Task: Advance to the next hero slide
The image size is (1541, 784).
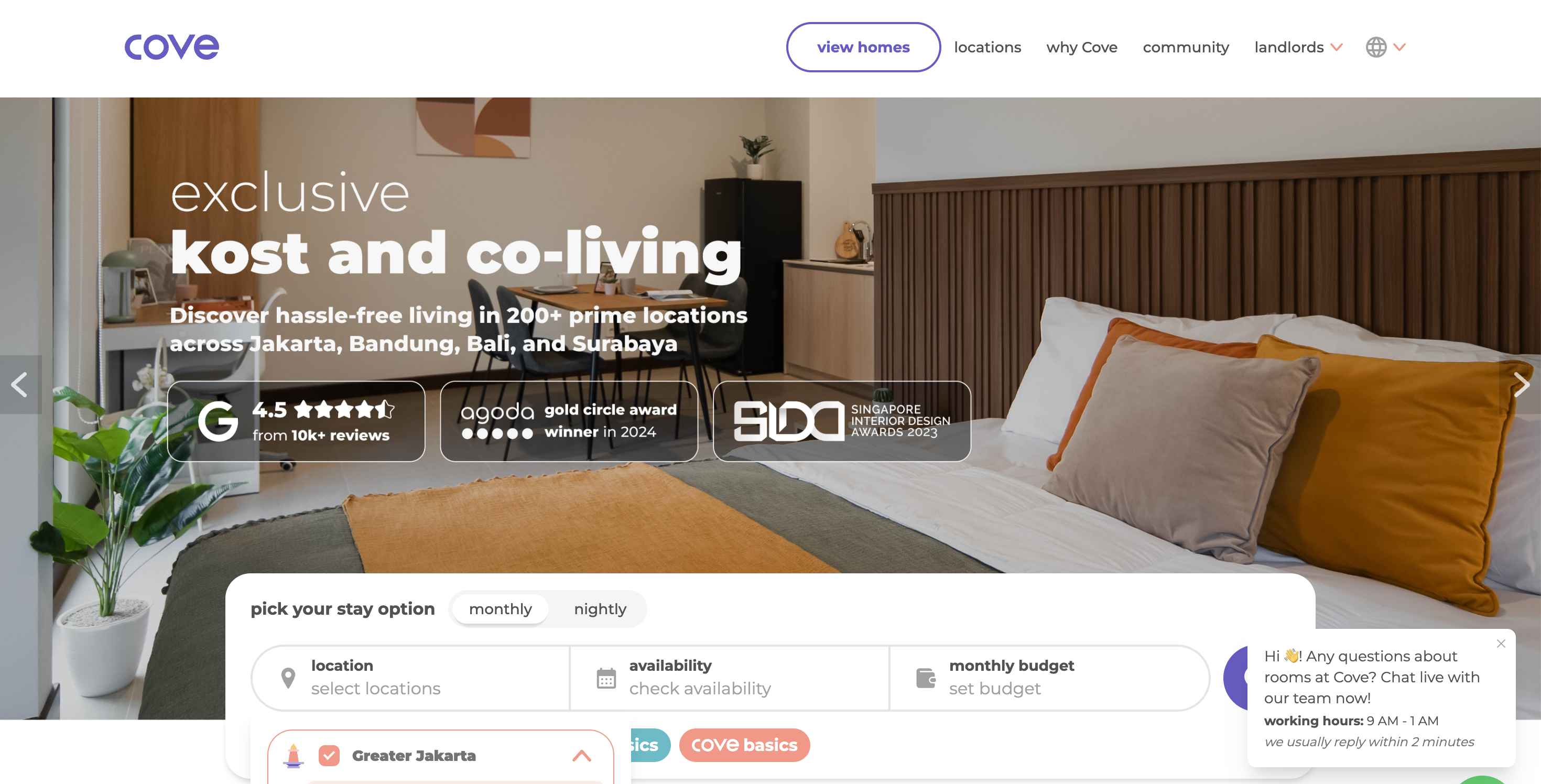Action: click(1521, 385)
